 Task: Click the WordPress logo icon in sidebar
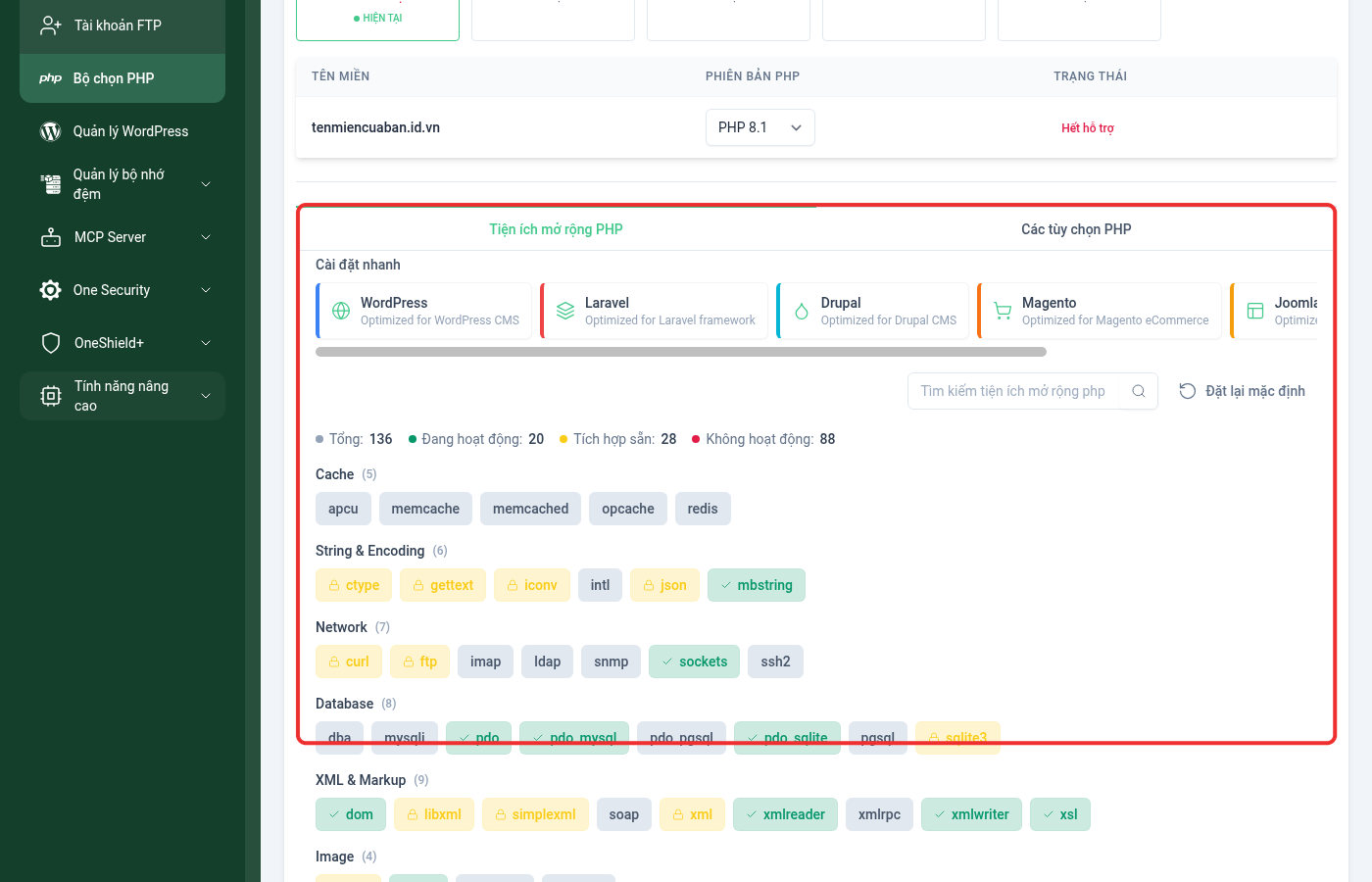tap(51, 131)
